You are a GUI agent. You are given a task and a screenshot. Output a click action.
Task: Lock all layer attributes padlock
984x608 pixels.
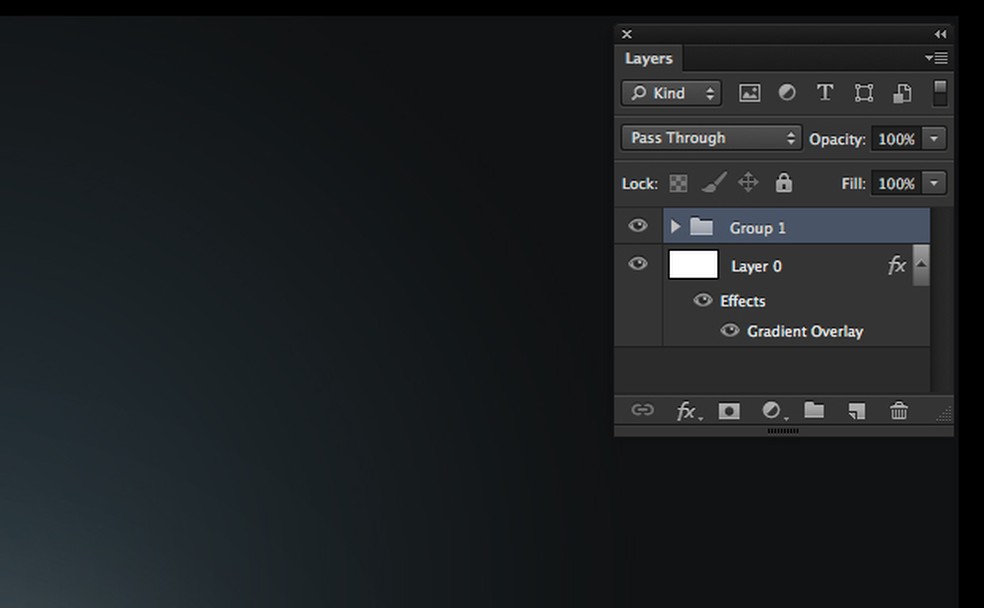click(x=783, y=183)
